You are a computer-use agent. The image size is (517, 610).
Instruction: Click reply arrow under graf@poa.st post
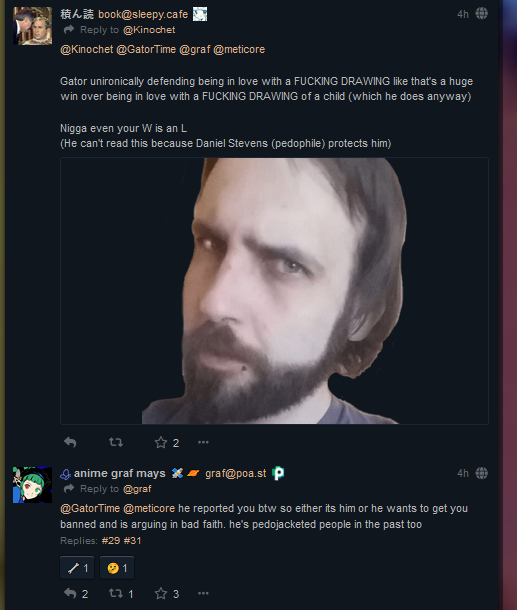click(x=70, y=593)
